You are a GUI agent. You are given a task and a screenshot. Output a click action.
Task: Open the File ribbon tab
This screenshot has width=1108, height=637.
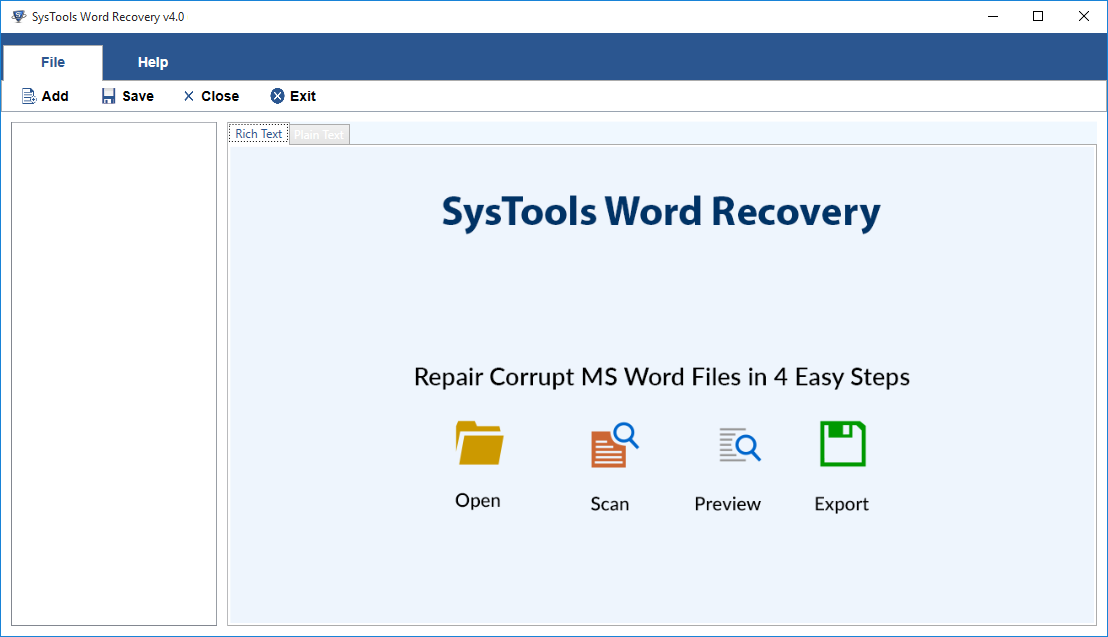53,62
